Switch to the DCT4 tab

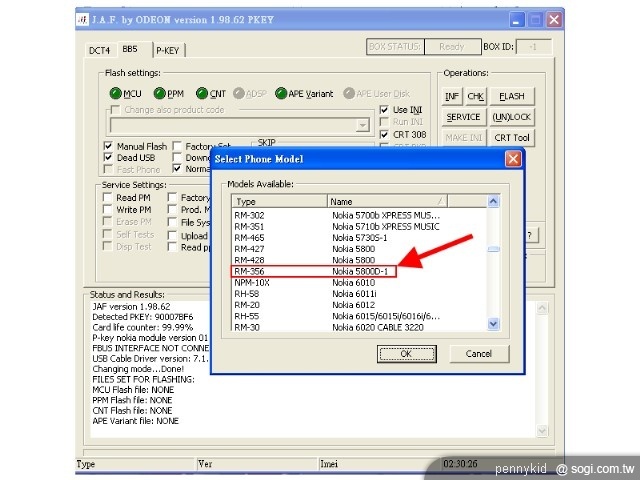coord(100,51)
